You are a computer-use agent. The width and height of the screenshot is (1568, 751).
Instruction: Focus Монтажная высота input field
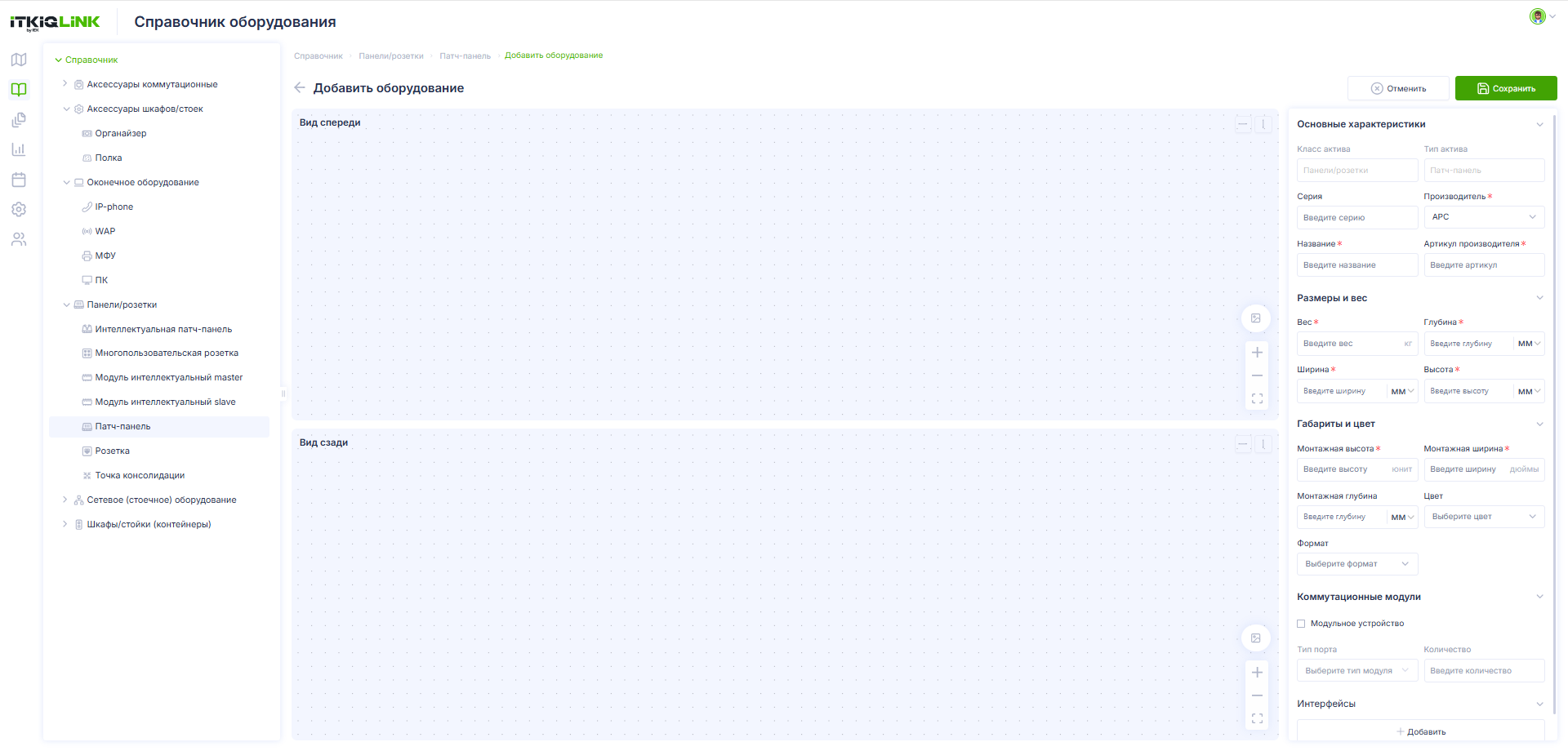(1357, 469)
